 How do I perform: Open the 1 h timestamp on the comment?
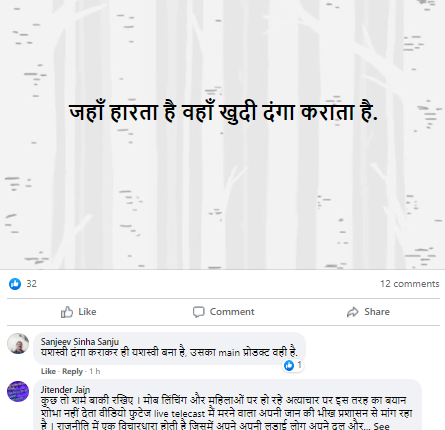(95, 371)
